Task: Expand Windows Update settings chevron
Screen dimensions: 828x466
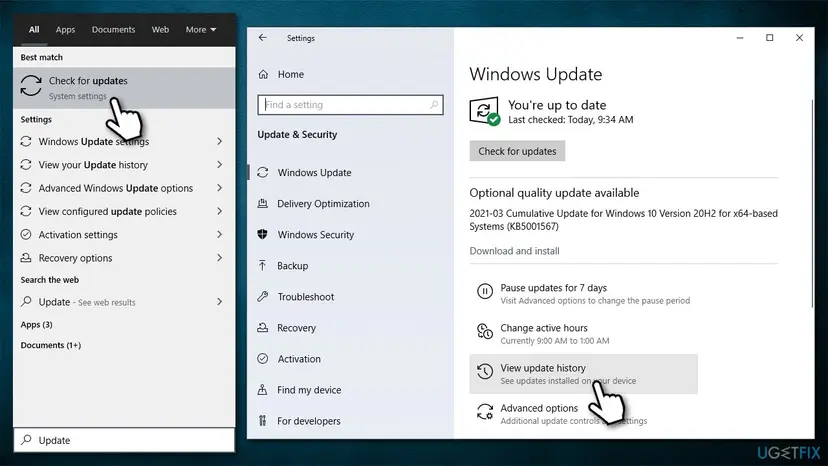Action: 219,141
